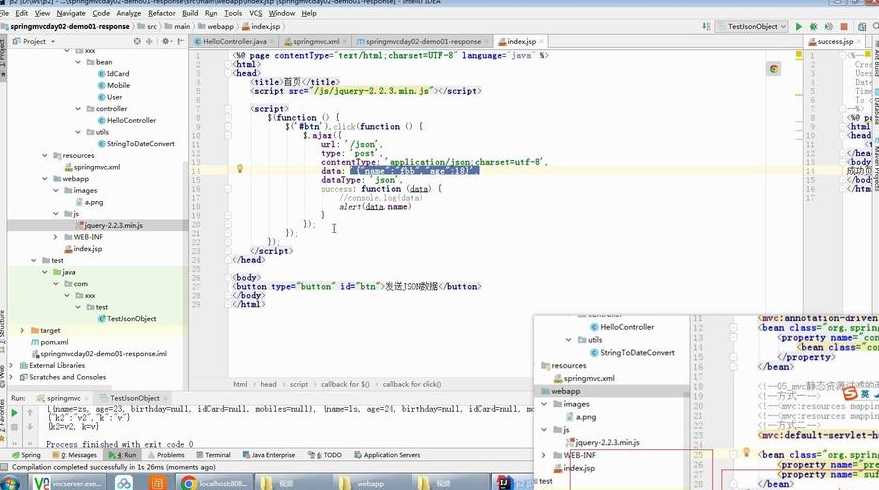Open the Spring tool window
The height and width of the screenshot is (490, 879).
(x=26, y=455)
